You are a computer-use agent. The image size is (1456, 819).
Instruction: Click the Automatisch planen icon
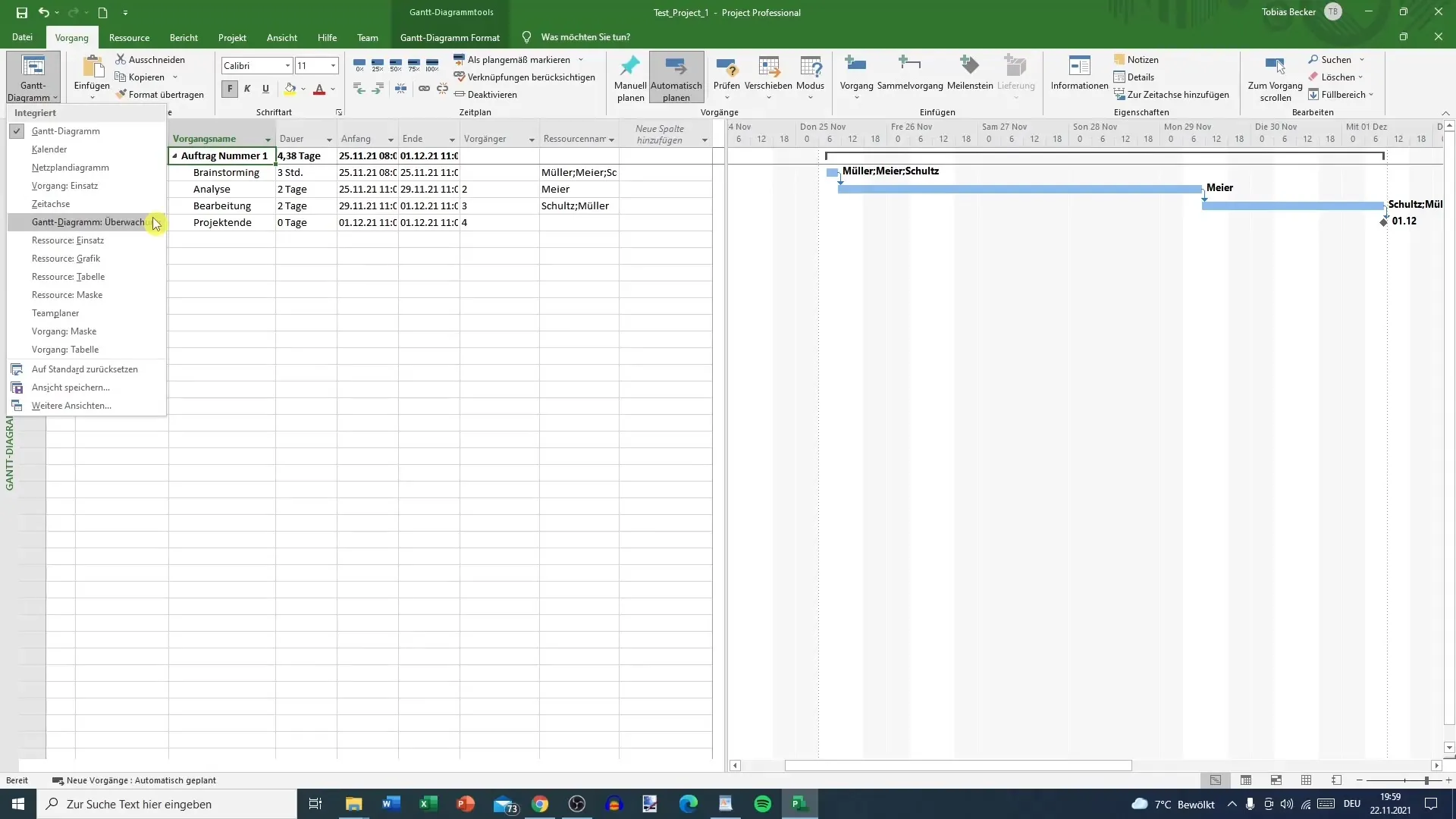(x=677, y=77)
